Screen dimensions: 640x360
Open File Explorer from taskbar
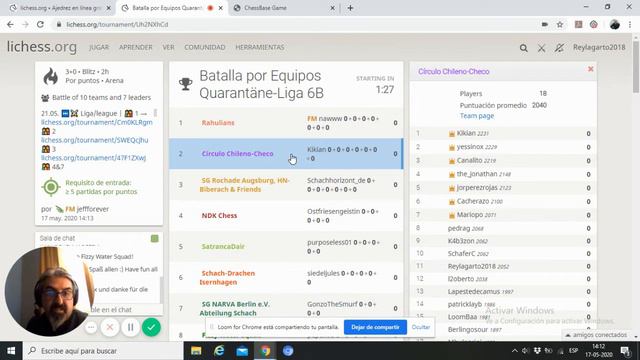(x=196, y=351)
